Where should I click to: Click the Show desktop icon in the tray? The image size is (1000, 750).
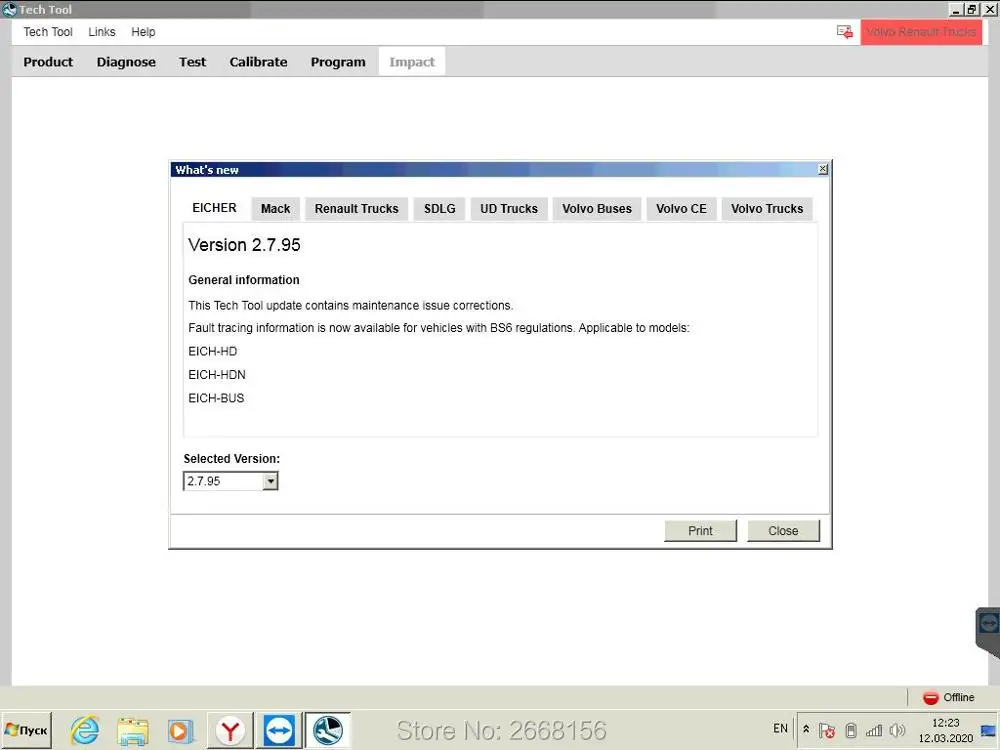tap(989, 730)
